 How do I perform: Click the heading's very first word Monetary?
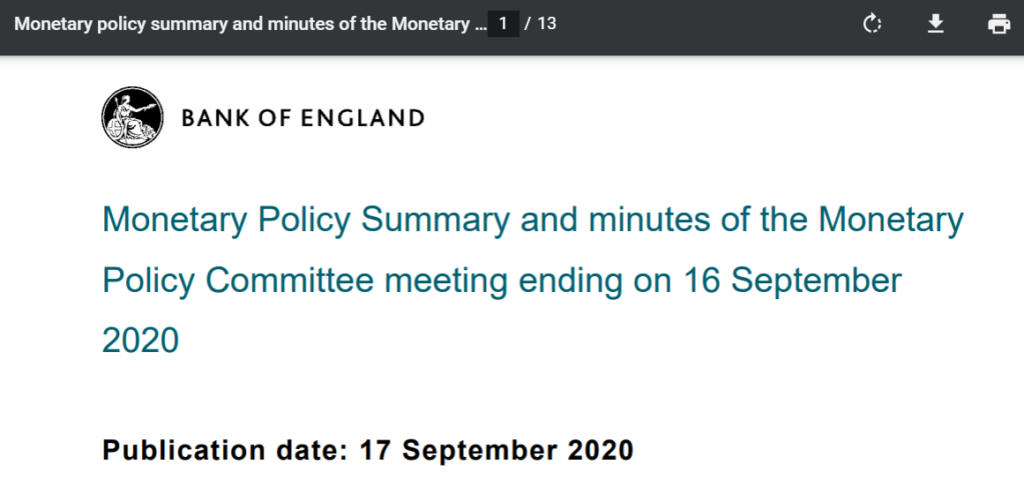pyautogui.click(x=175, y=221)
